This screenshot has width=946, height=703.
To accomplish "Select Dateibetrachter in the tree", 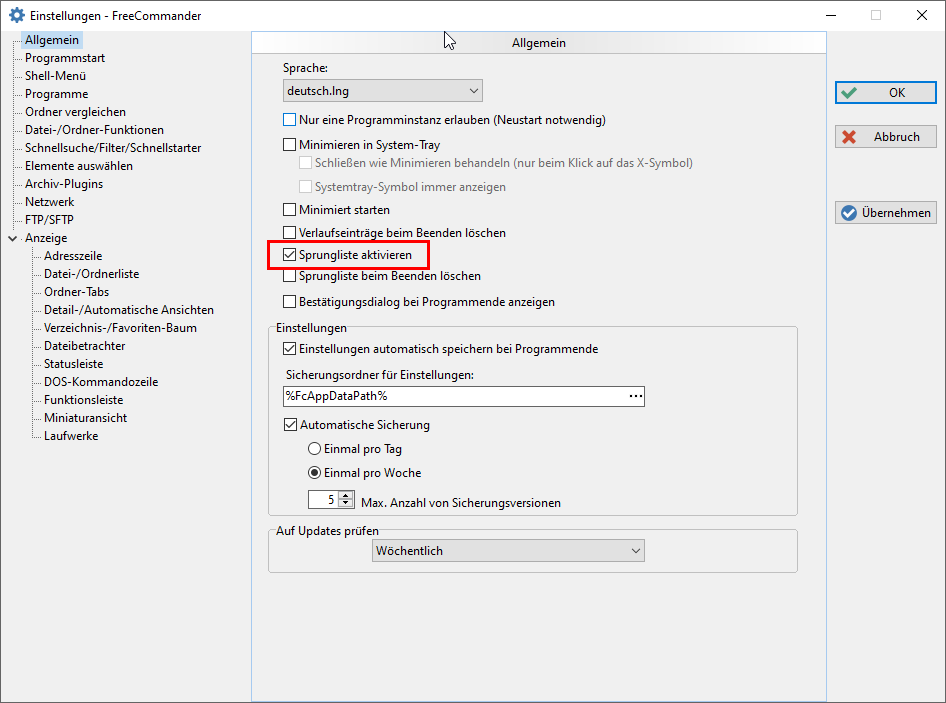I will click(x=84, y=346).
